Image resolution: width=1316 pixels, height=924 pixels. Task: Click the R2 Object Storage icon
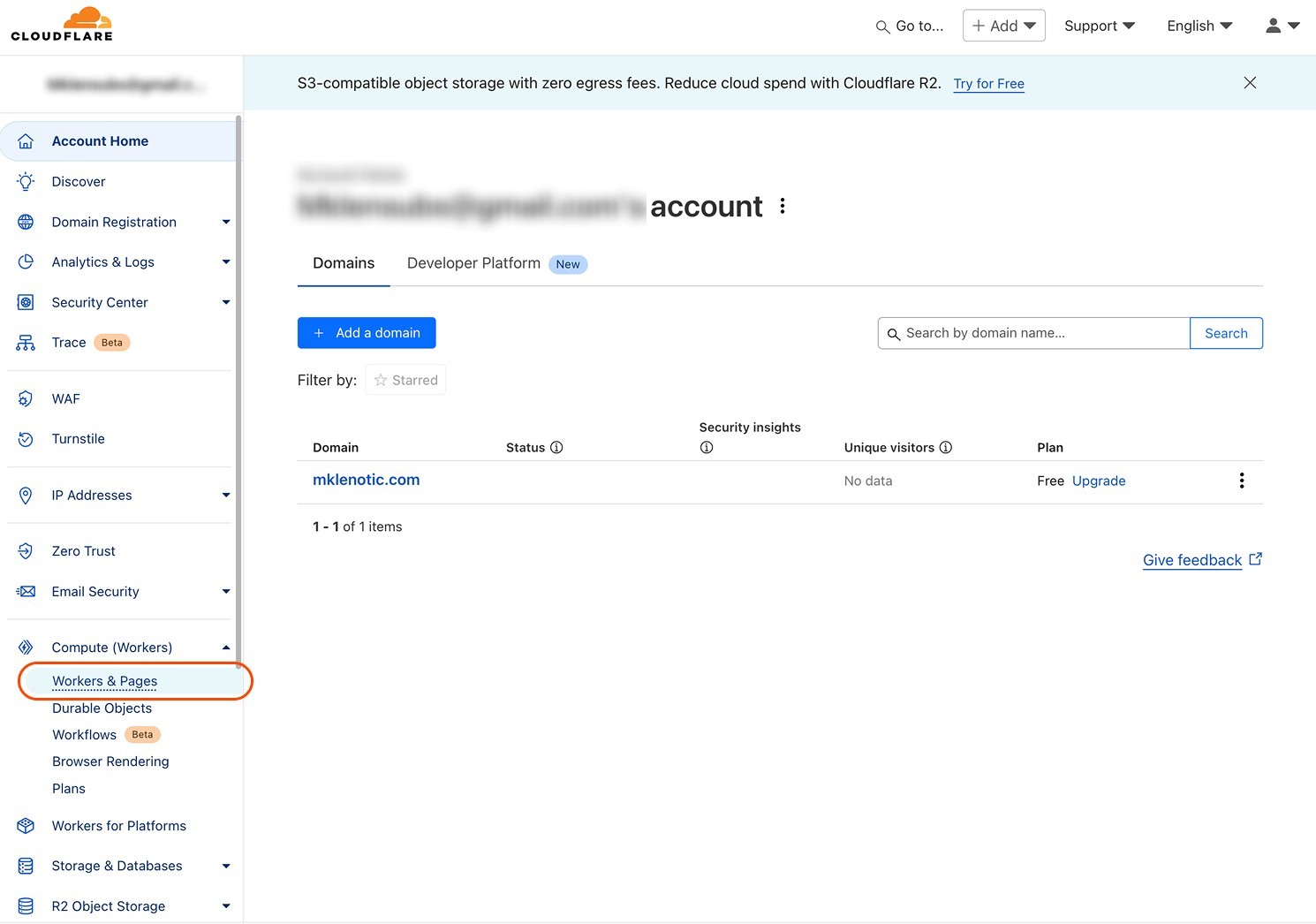pos(26,906)
